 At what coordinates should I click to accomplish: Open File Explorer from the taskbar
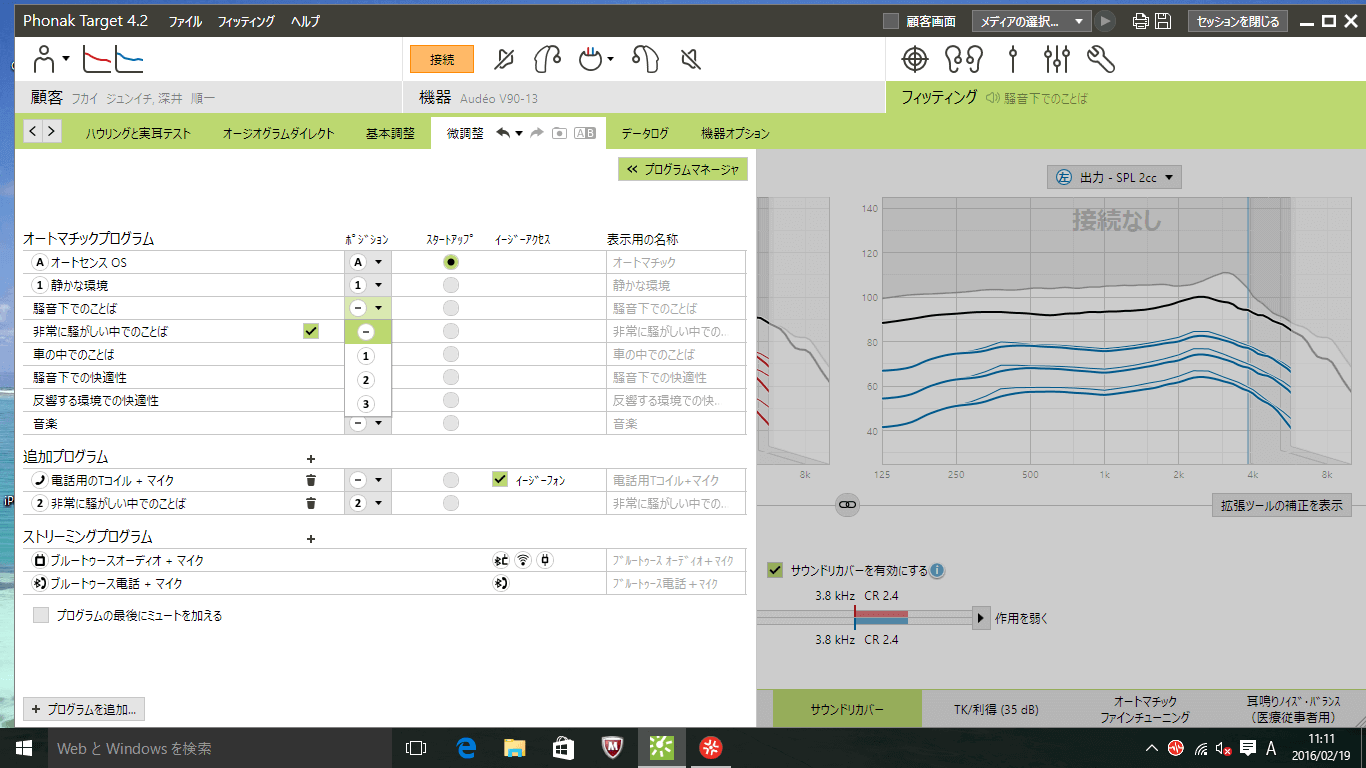pyautogui.click(x=514, y=747)
